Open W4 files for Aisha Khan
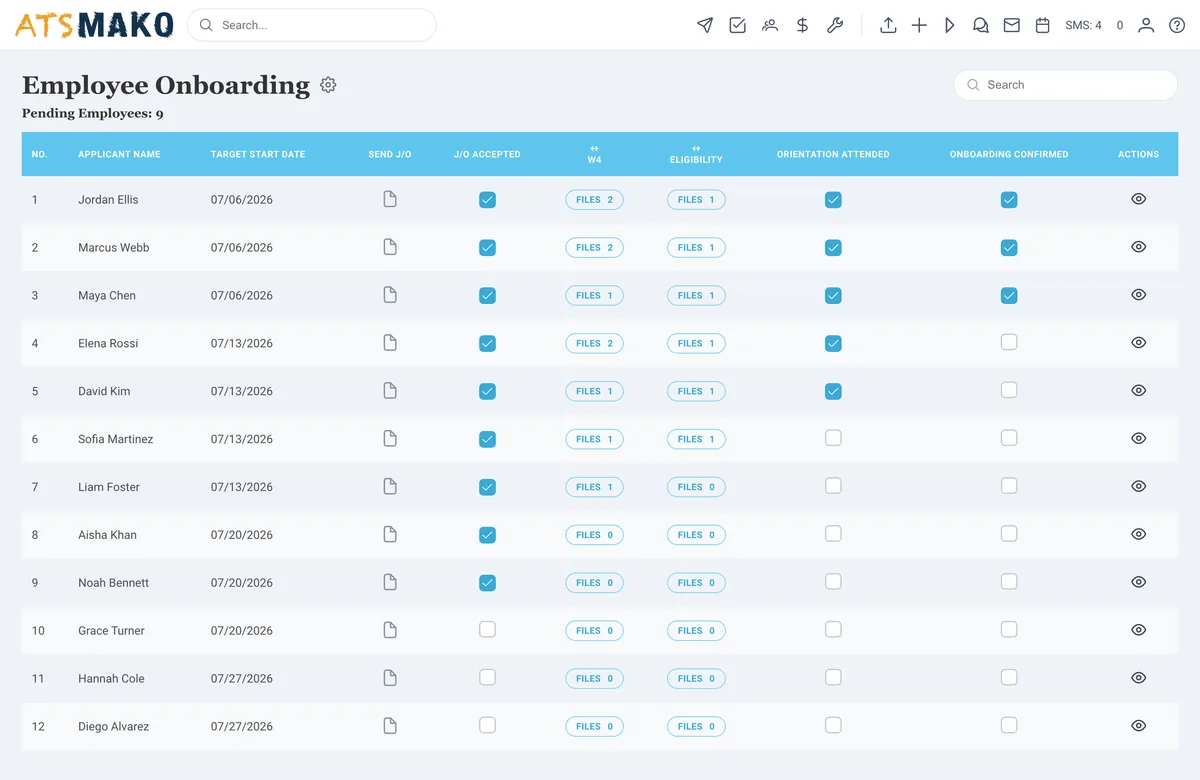The width and height of the screenshot is (1200, 780). [x=594, y=535]
